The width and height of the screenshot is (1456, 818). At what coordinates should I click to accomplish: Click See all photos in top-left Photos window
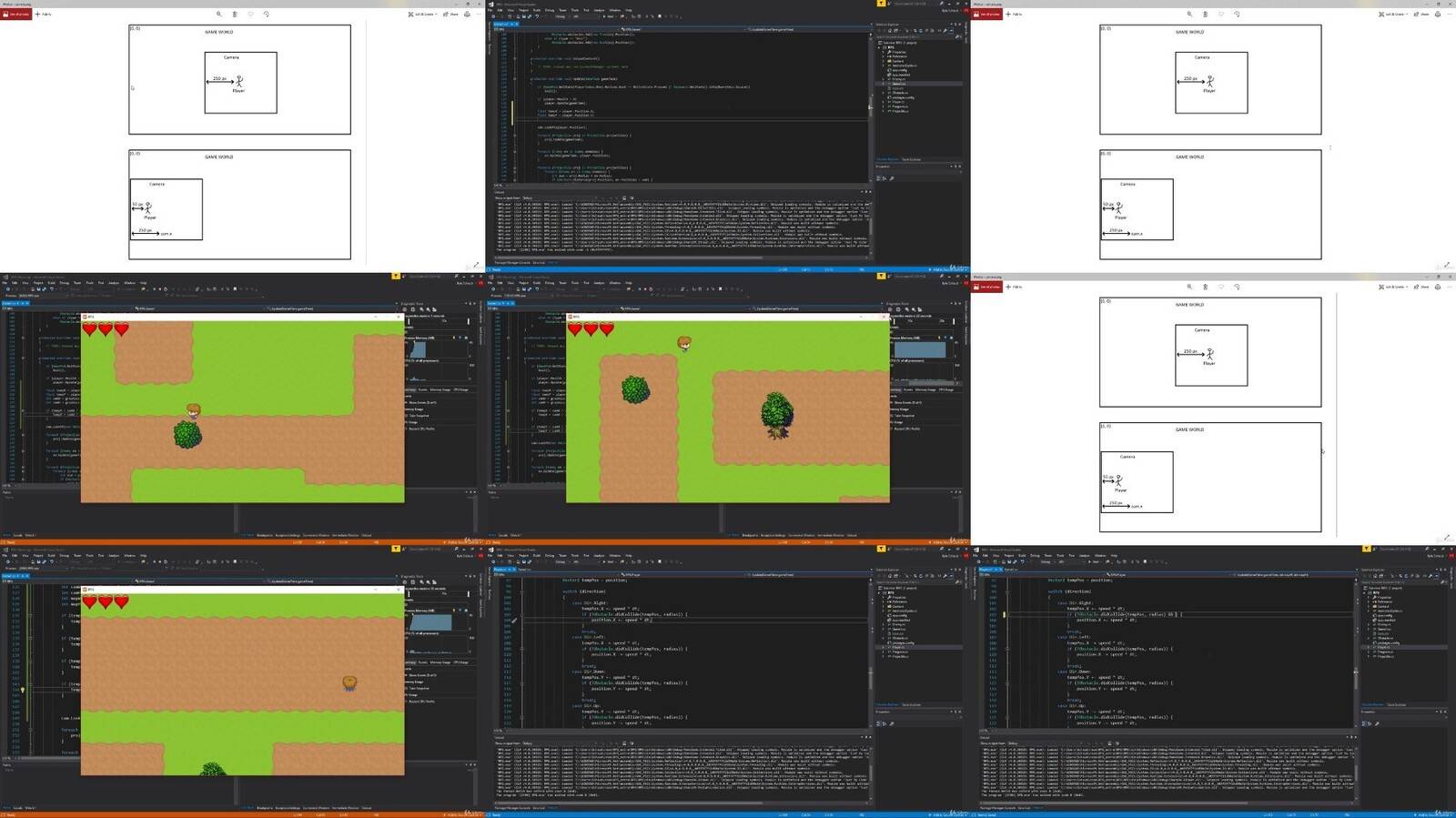(15, 14)
